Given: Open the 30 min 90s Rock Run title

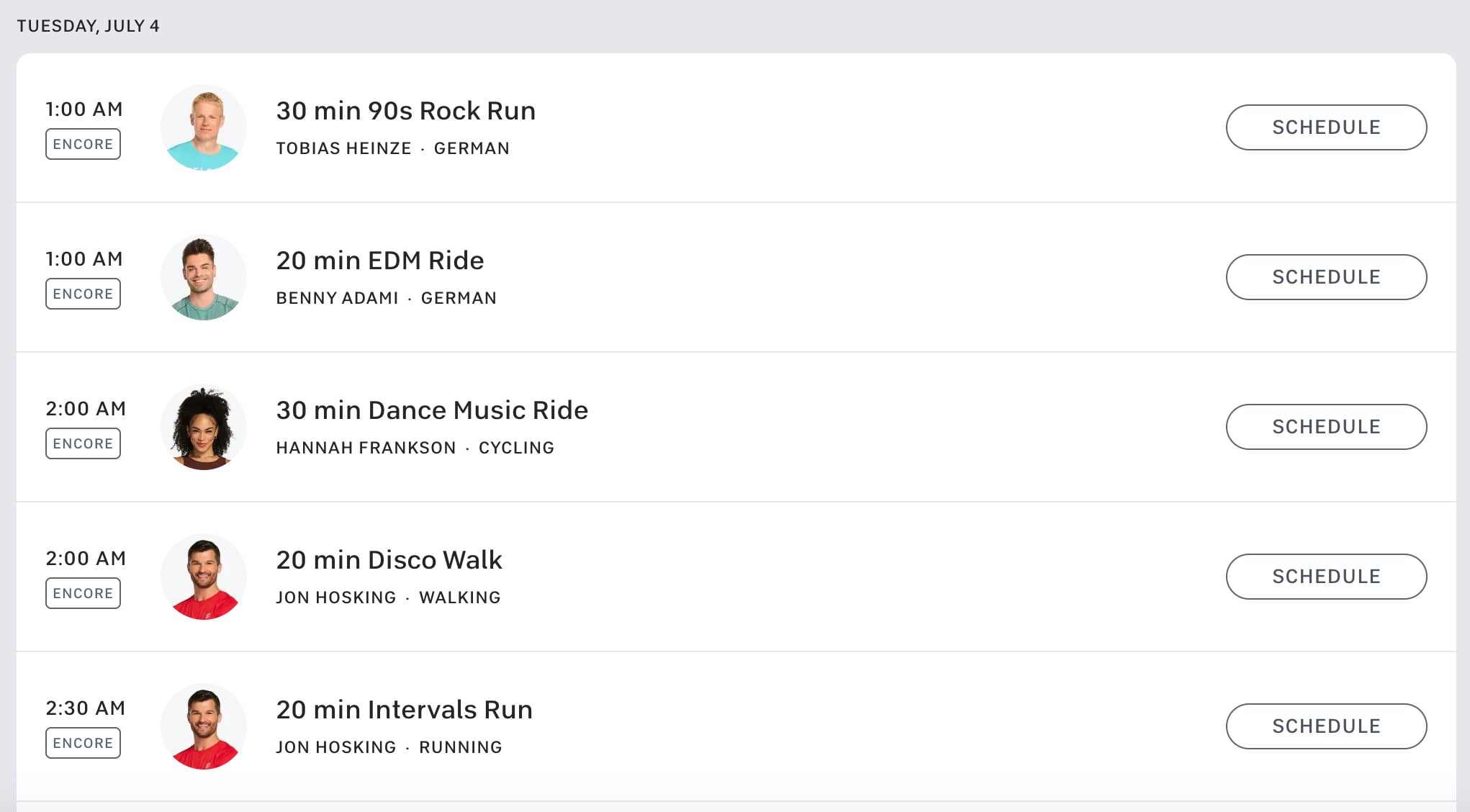Looking at the screenshot, I should click(x=406, y=111).
